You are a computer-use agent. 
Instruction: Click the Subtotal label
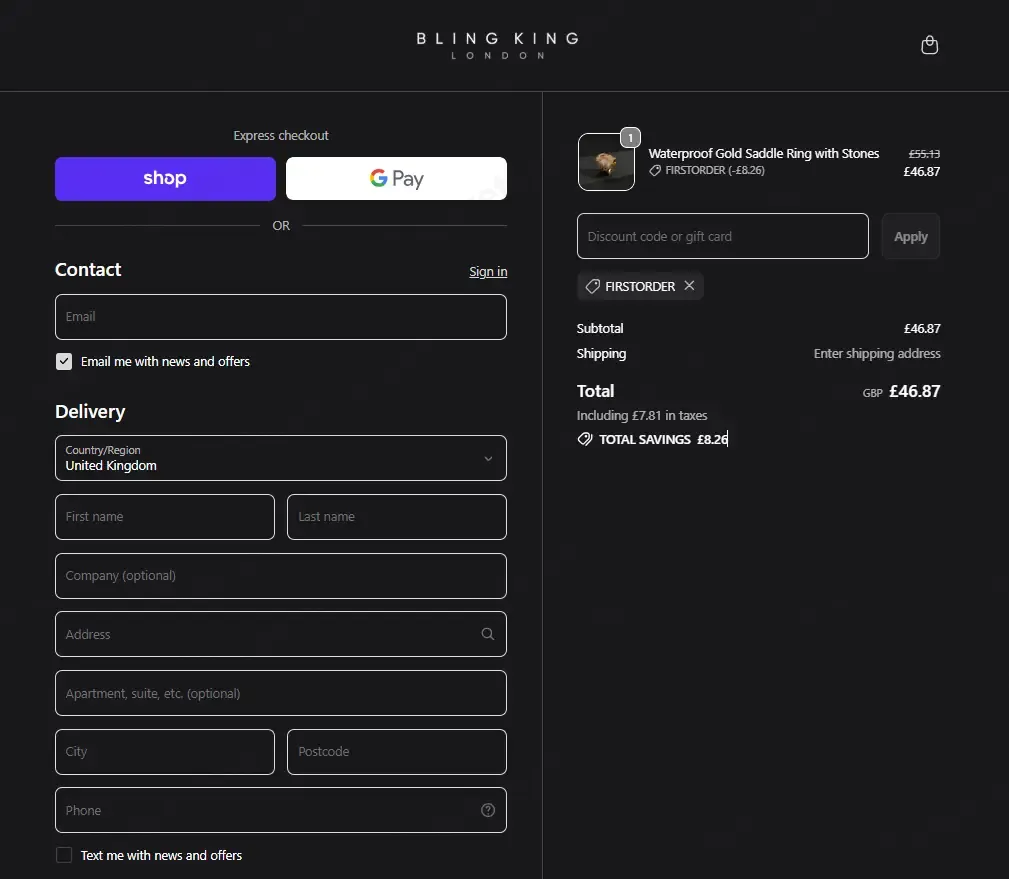click(x=600, y=328)
